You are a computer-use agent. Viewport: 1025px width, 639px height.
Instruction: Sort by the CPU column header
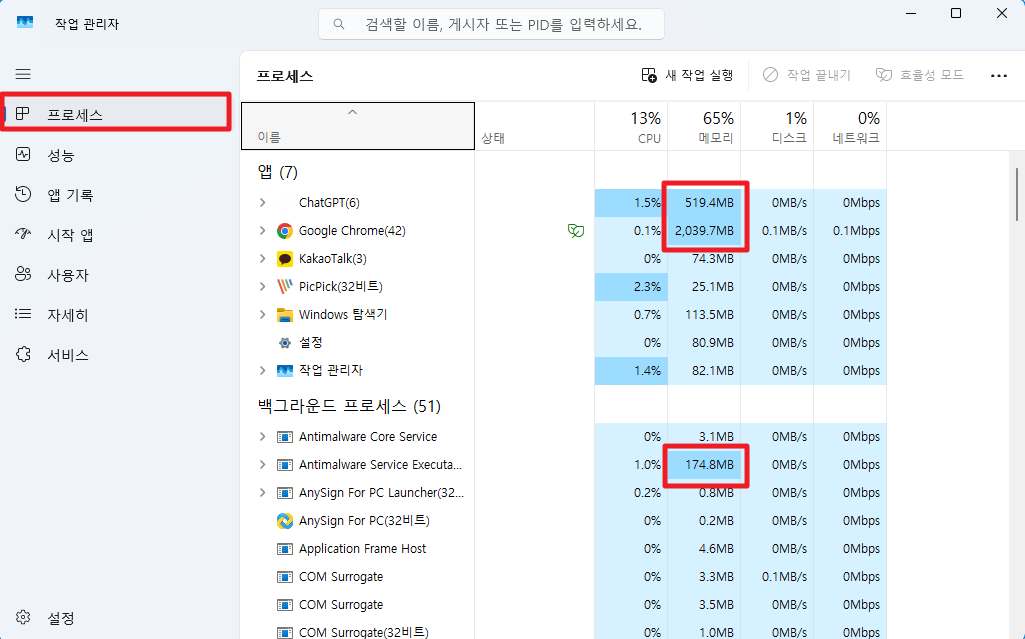[631, 126]
